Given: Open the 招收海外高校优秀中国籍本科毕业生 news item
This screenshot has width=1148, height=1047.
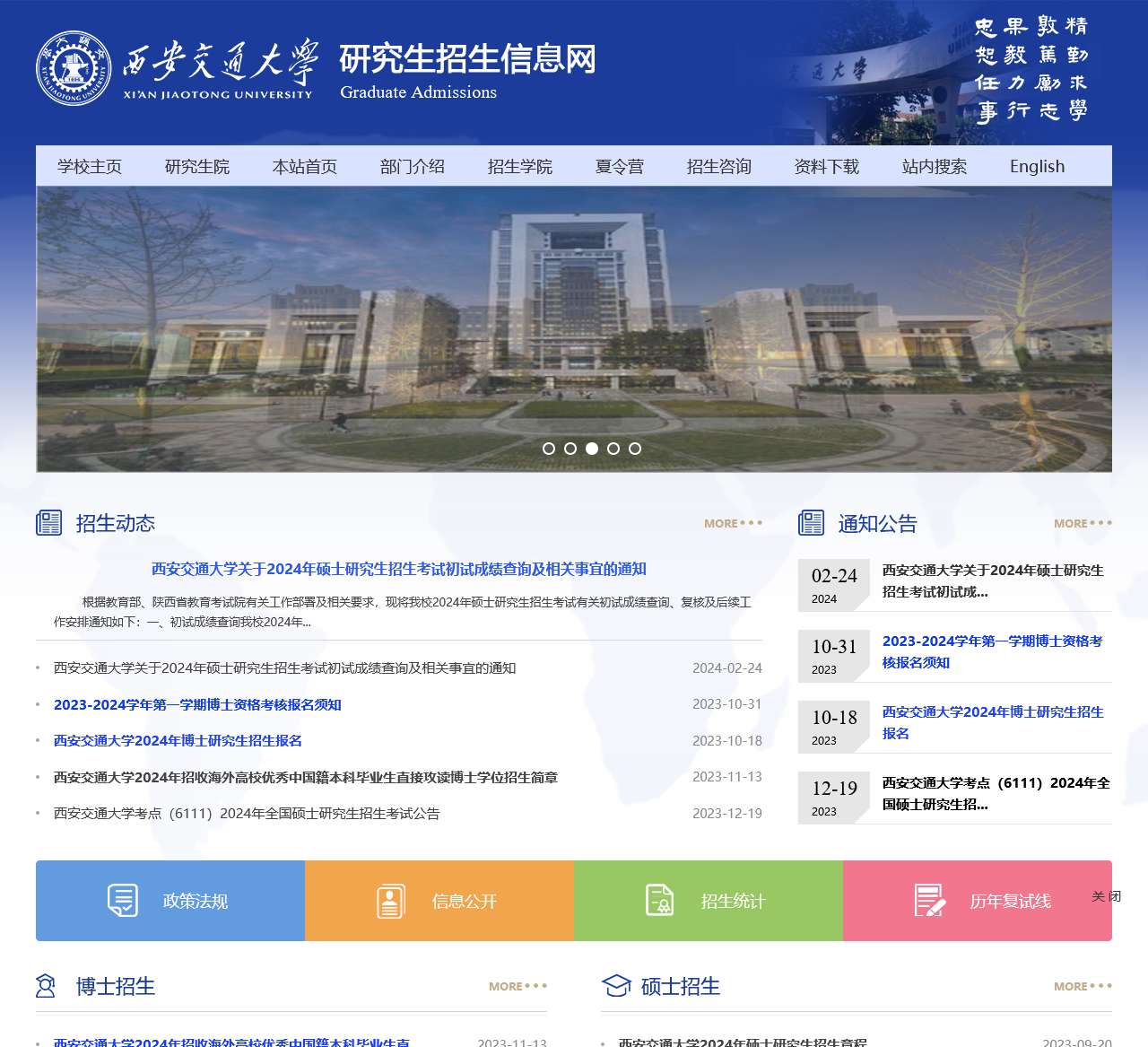Looking at the screenshot, I should click(306, 777).
